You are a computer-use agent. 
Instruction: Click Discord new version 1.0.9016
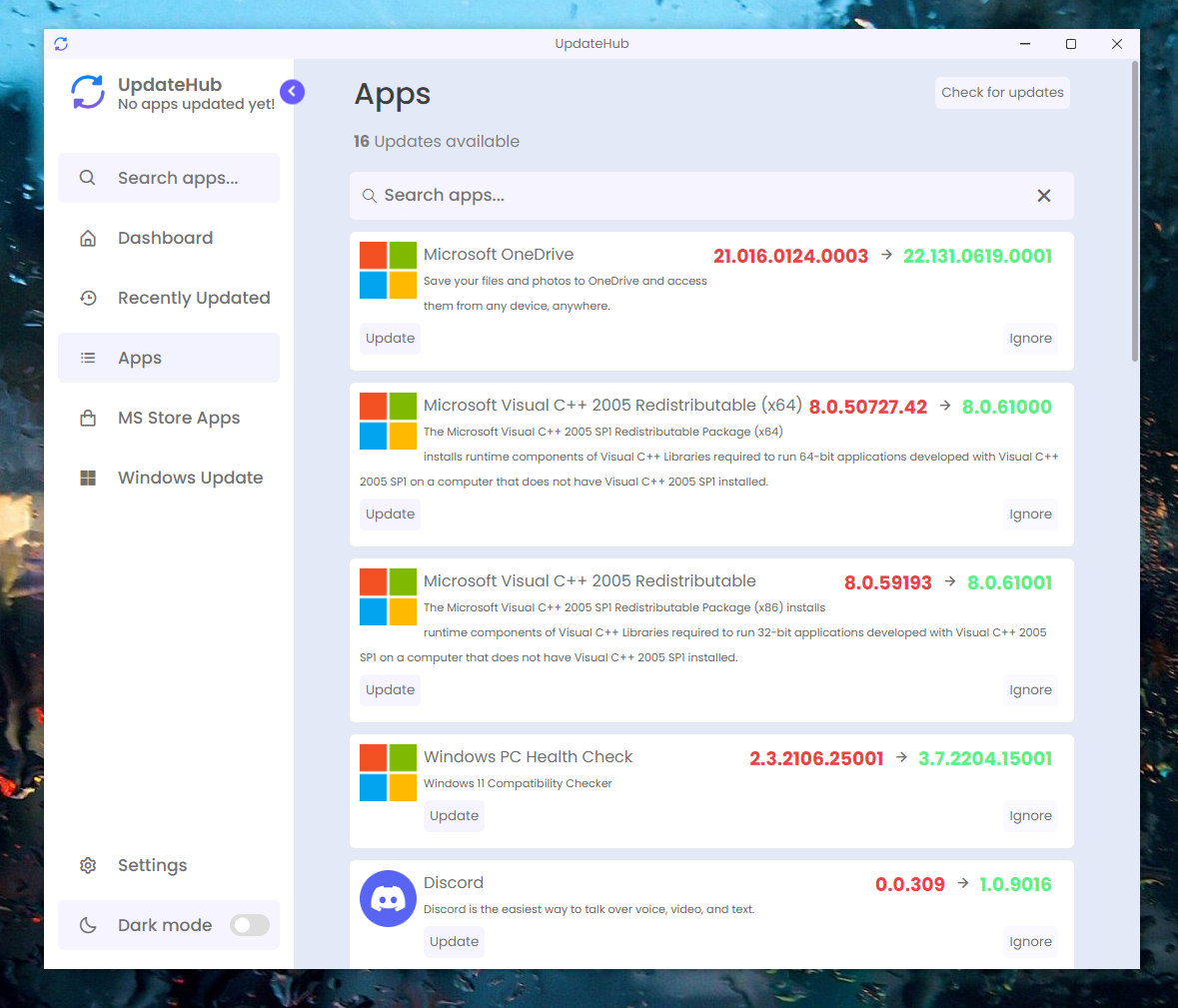pos(1015,884)
